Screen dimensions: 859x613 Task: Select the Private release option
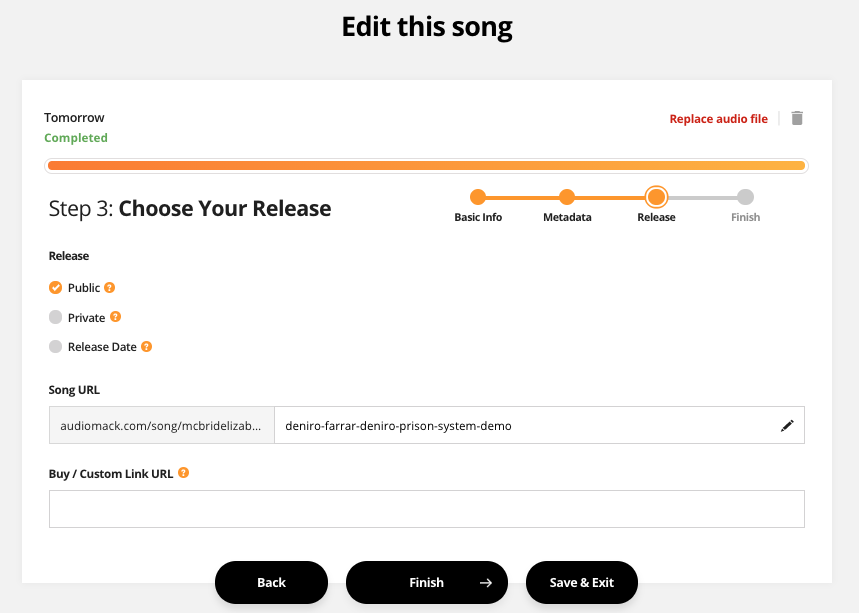56,318
